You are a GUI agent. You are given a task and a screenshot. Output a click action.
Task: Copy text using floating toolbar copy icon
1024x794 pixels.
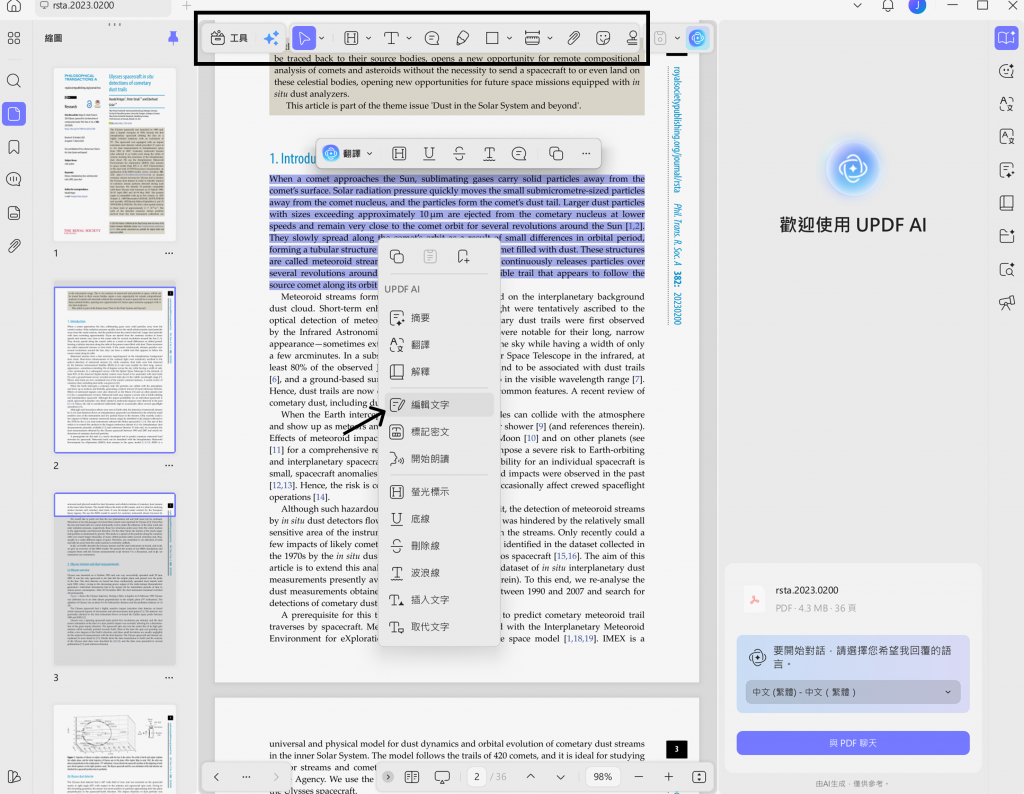556,153
